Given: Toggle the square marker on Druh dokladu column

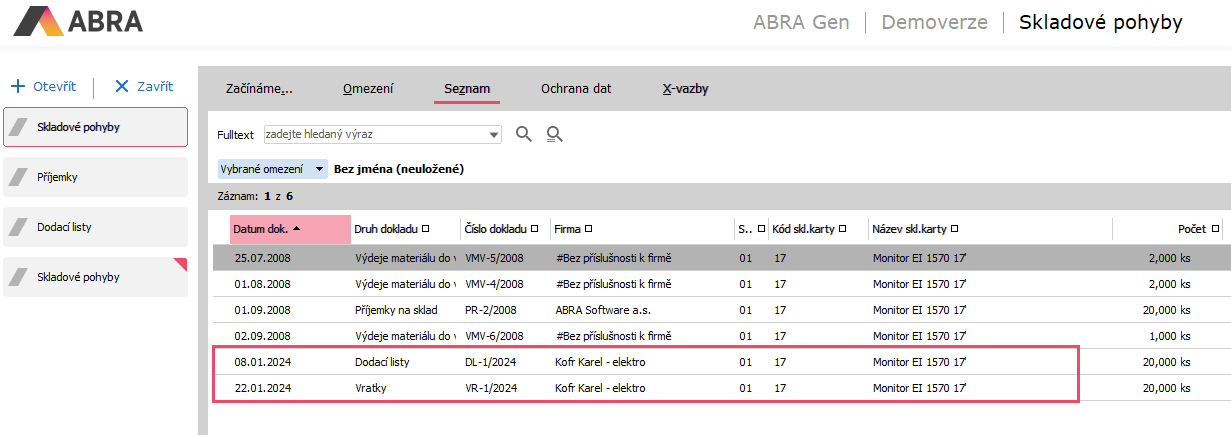Looking at the screenshot, I should [426, 229].
